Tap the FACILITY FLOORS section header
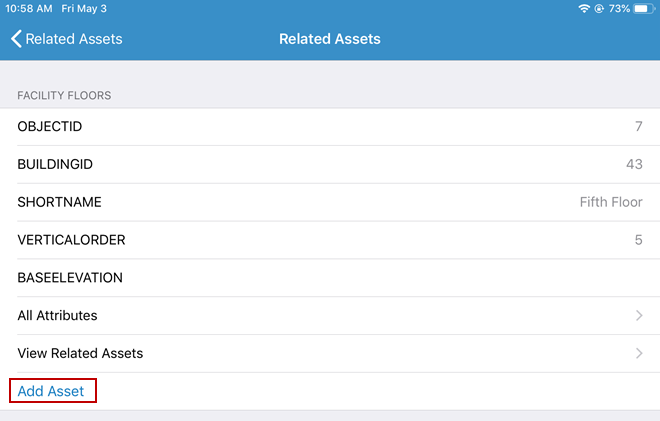The height and width of the screenshot is (421, 660). point(64,95)
